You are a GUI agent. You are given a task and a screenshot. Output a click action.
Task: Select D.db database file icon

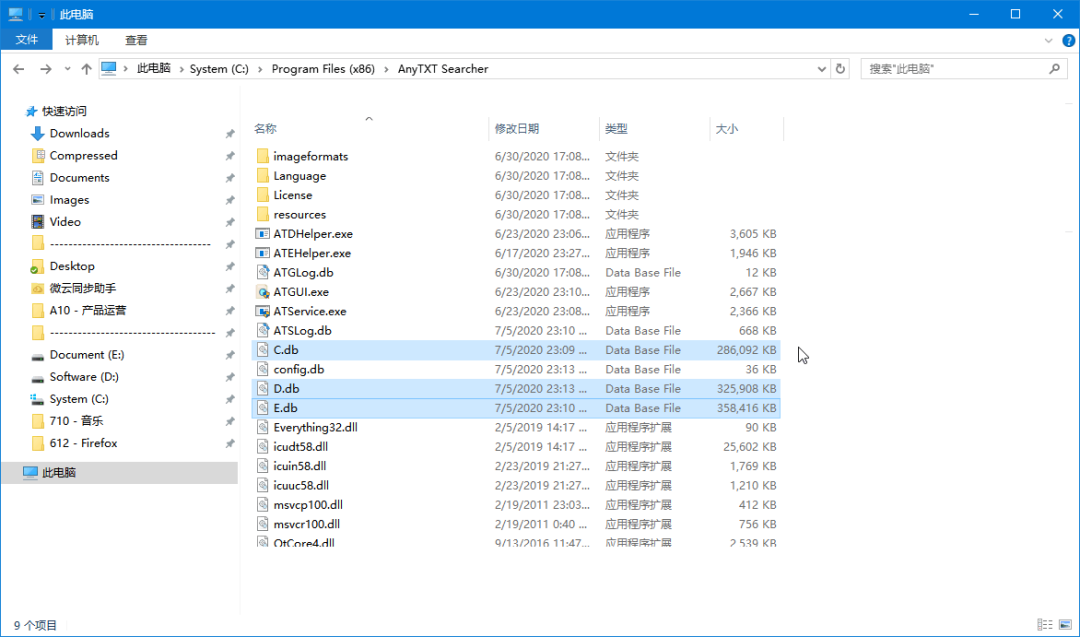[x=262, y=388]
